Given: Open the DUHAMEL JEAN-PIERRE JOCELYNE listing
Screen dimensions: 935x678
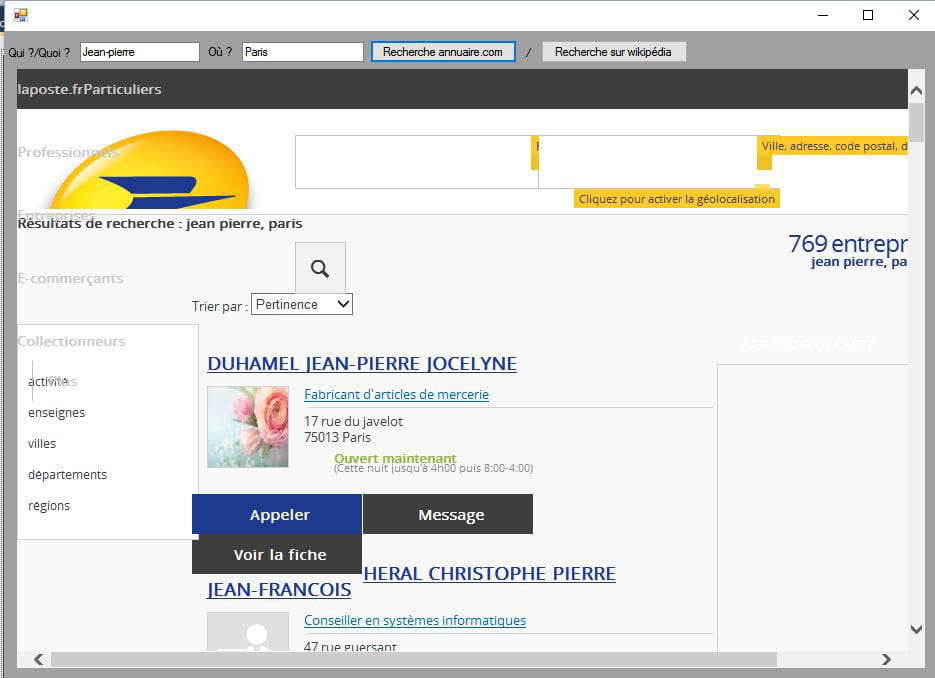Looking at the screenshot, I should click(x=362, y=363).
